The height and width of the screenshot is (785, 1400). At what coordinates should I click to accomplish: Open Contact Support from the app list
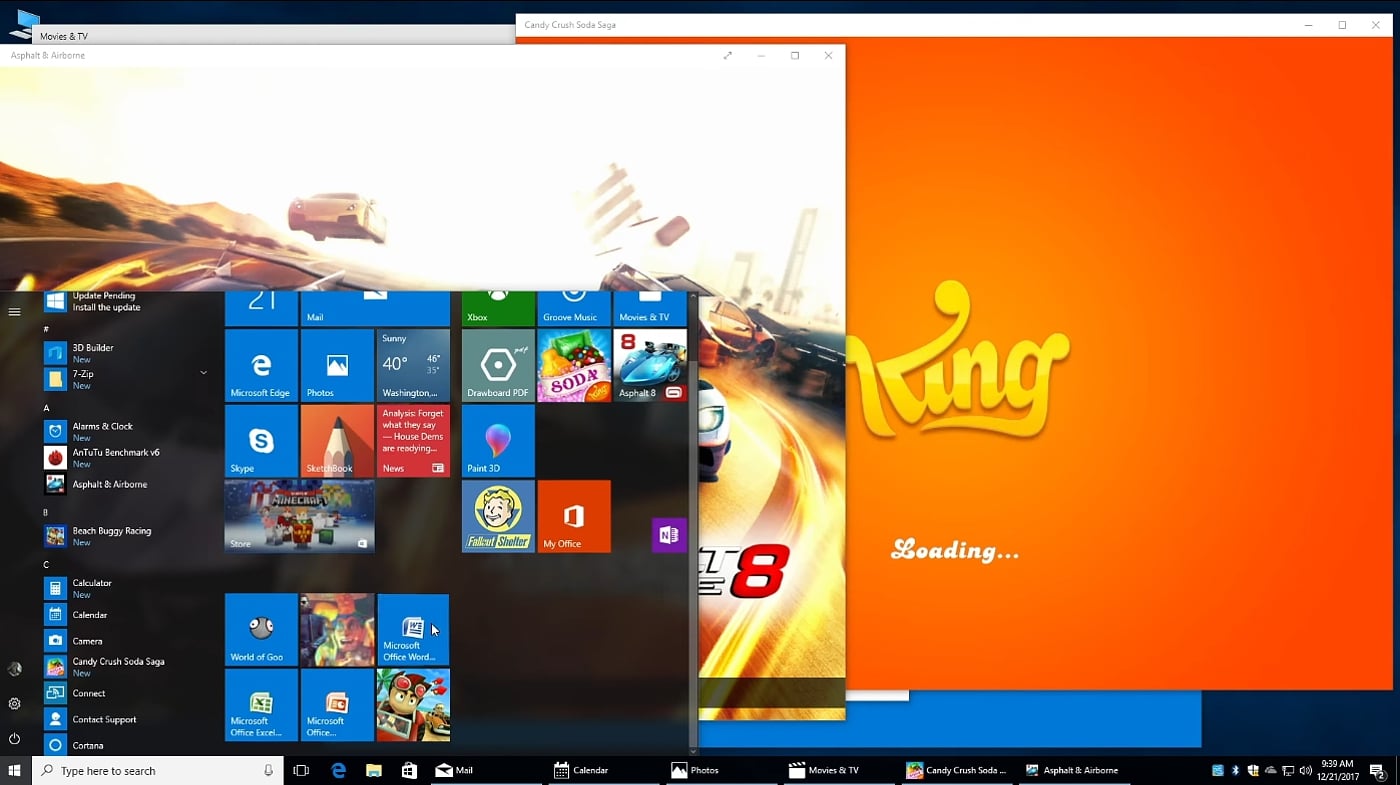tap(126, 719)
